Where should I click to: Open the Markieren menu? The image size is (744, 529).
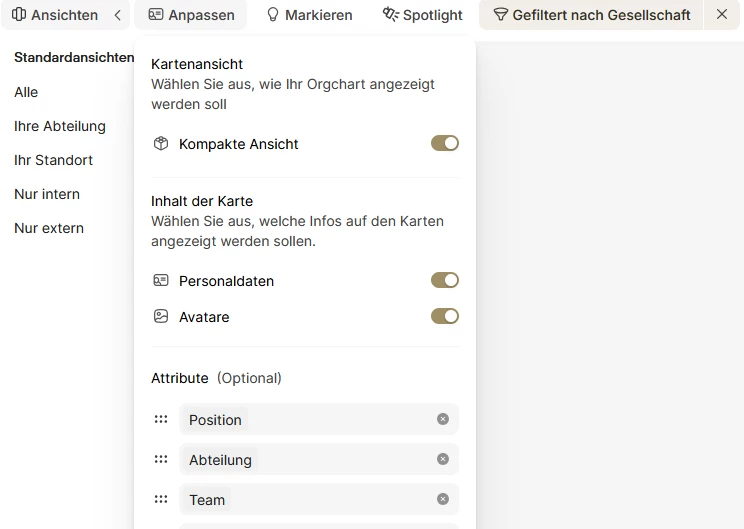(x=309, y=15)
